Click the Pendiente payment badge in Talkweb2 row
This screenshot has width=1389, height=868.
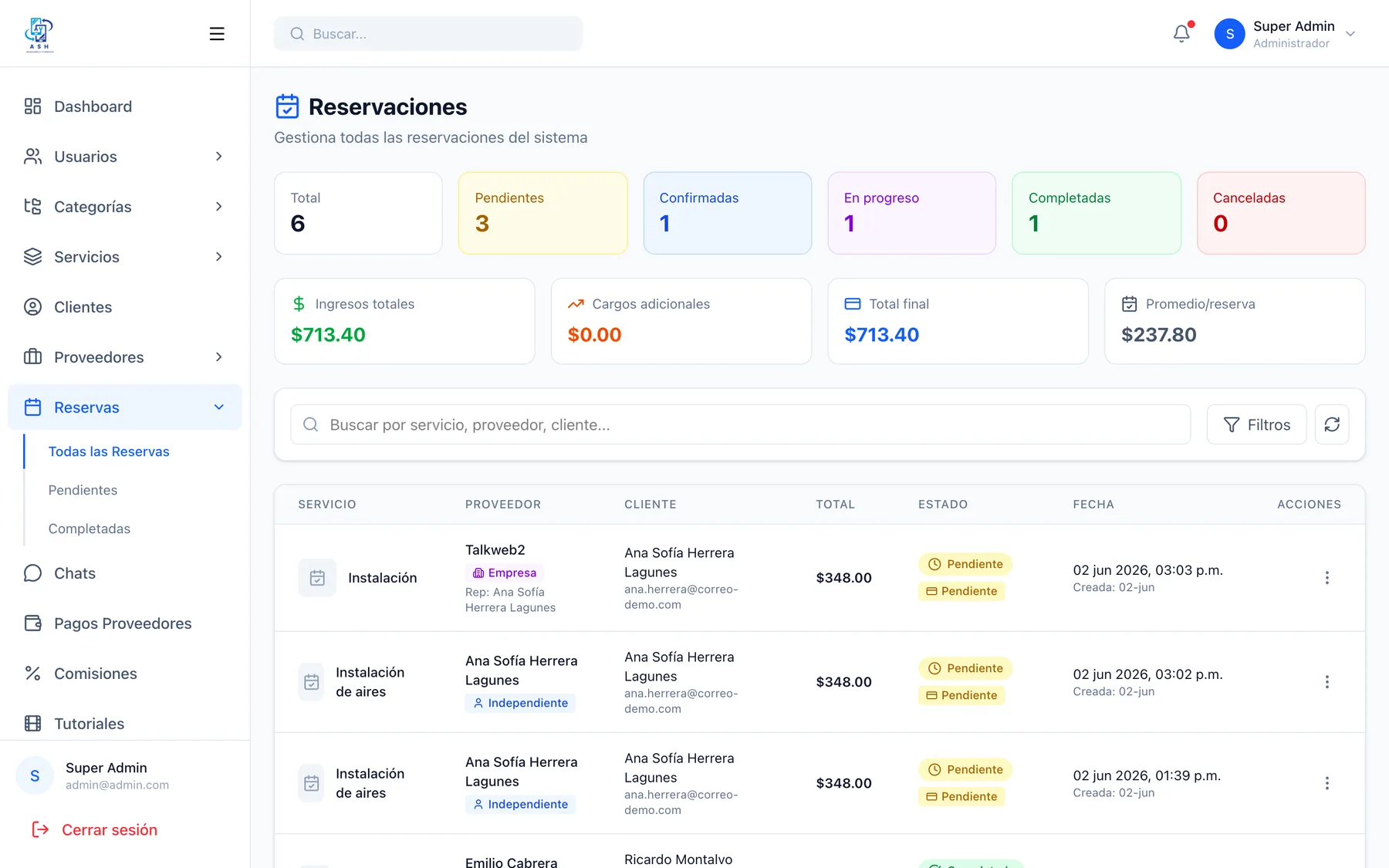(x=961, y=591)
